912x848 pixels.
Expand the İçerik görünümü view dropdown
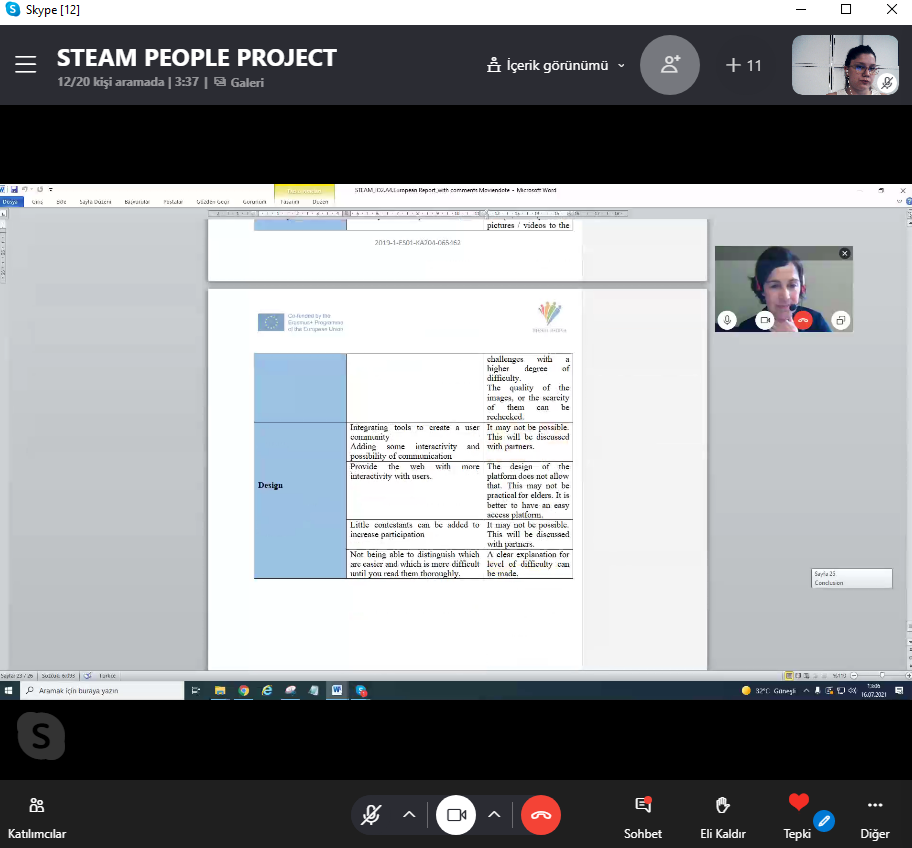556,65
